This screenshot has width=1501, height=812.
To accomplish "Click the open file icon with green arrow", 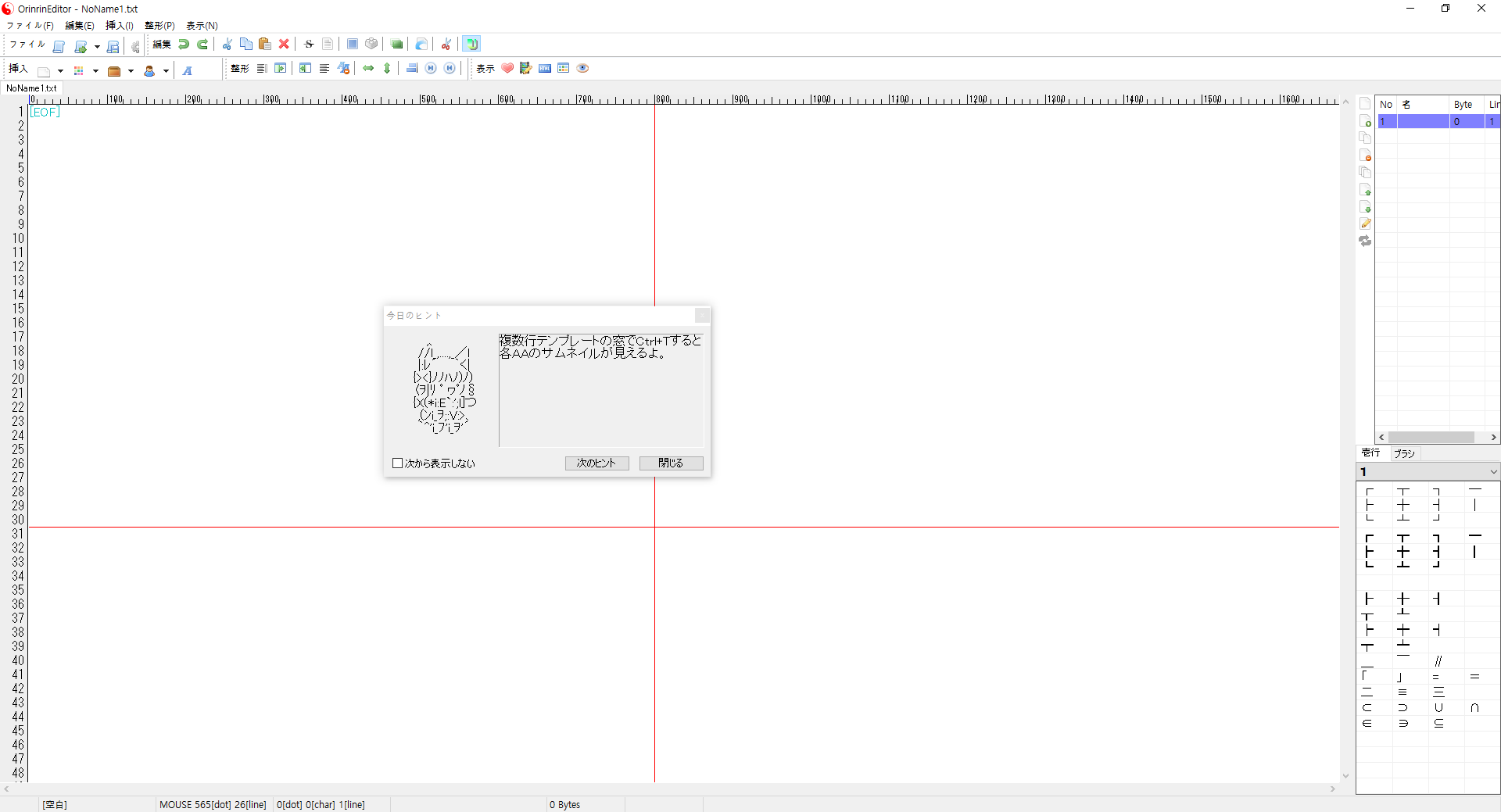I will tap(81, 45).
